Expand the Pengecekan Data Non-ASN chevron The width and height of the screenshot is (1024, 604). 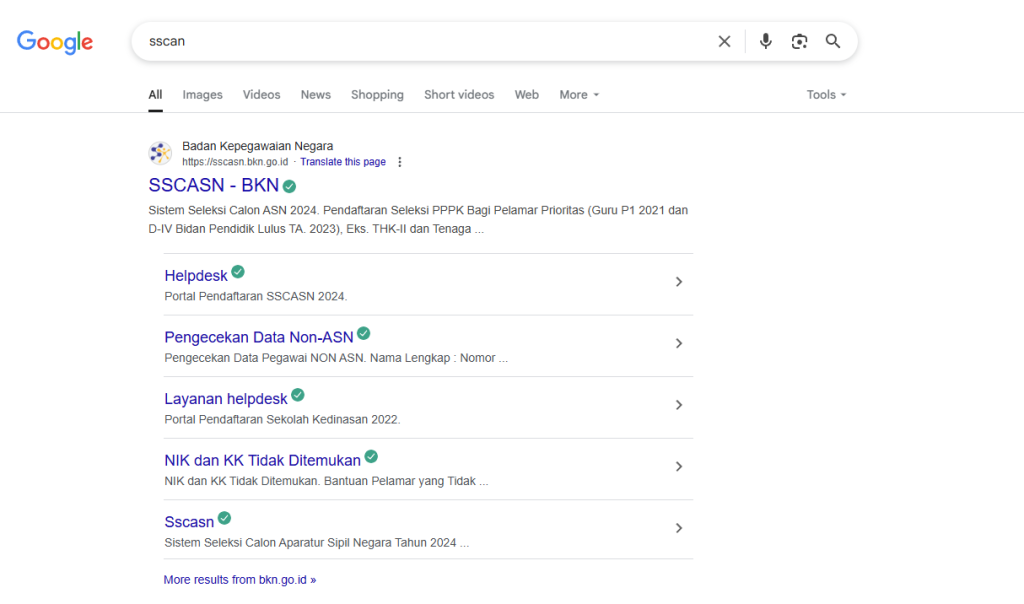(679, 343)
